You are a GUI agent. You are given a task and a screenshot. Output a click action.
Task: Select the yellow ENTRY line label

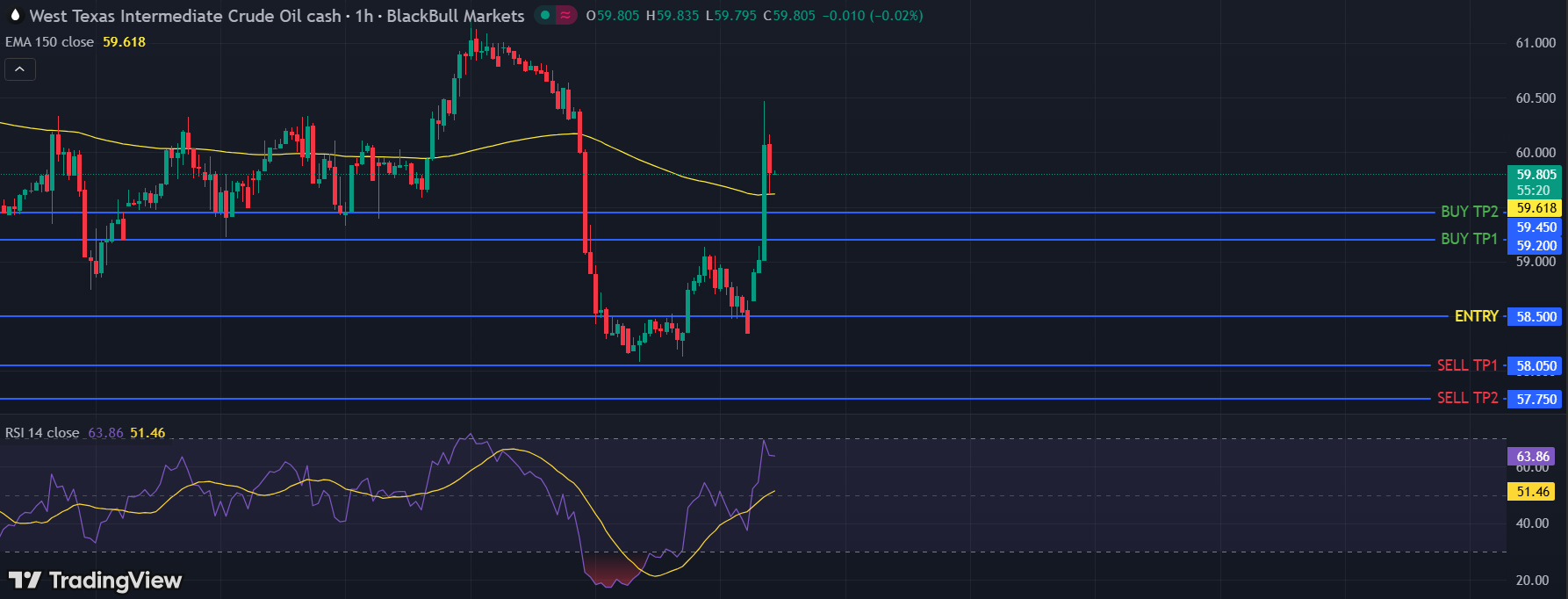tap(1476, 316)
